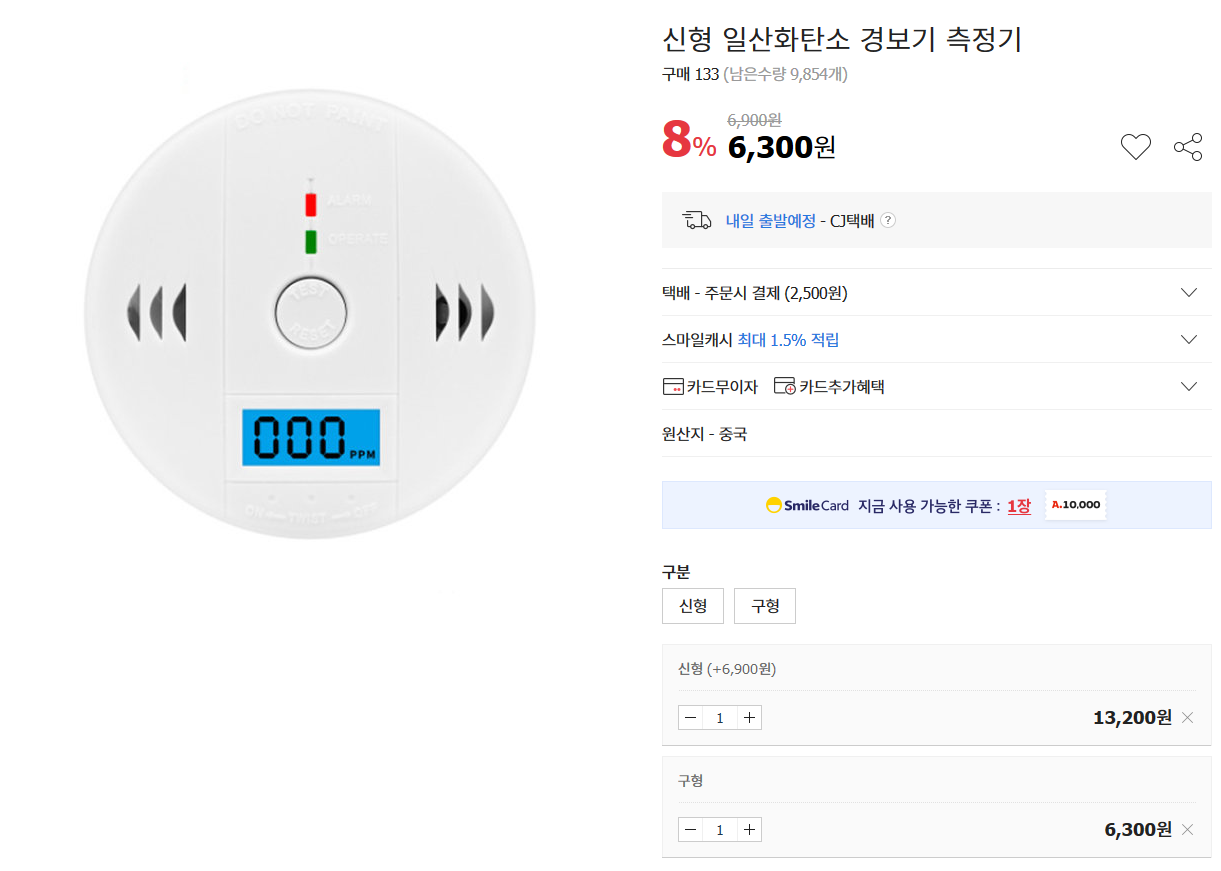Image resolution: width=1221 pixels, height=871 pixels.
Task: Click the share icon
Action: pyautogui.click(x=1188, y=147)
